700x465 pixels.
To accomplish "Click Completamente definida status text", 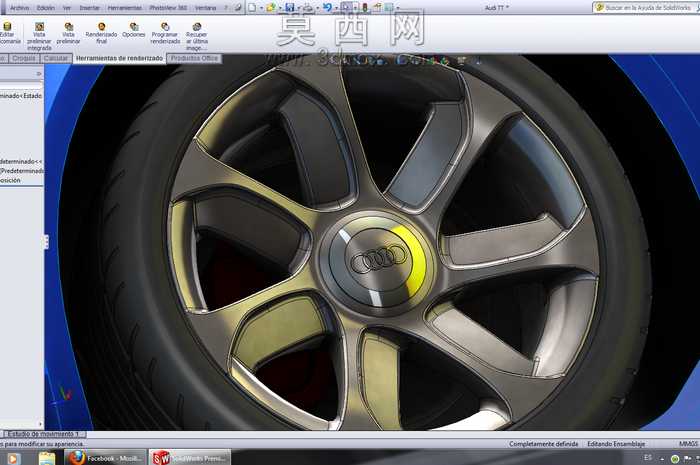I will [x=543, y=444].
